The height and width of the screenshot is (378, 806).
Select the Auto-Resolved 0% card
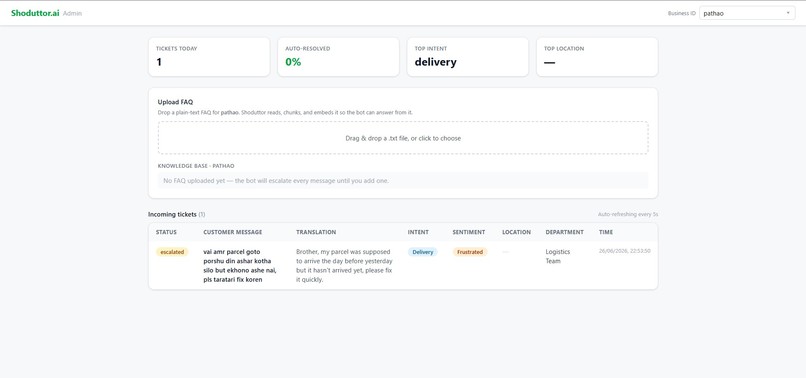click(x=338, y=57)
